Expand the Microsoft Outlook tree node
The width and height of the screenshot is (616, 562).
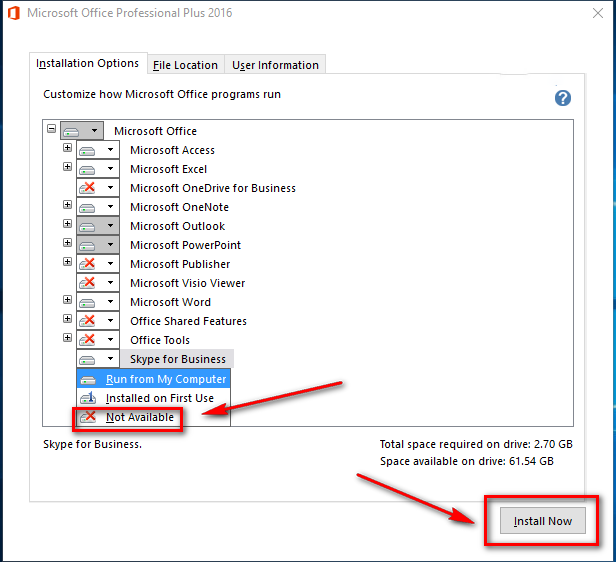tap(68, 225)
